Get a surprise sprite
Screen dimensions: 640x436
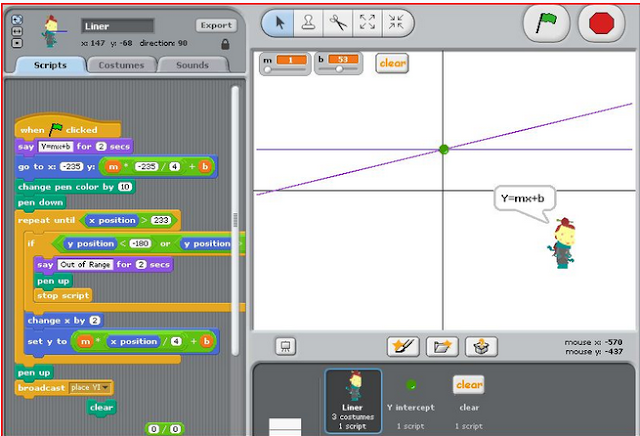coord(481,347)
